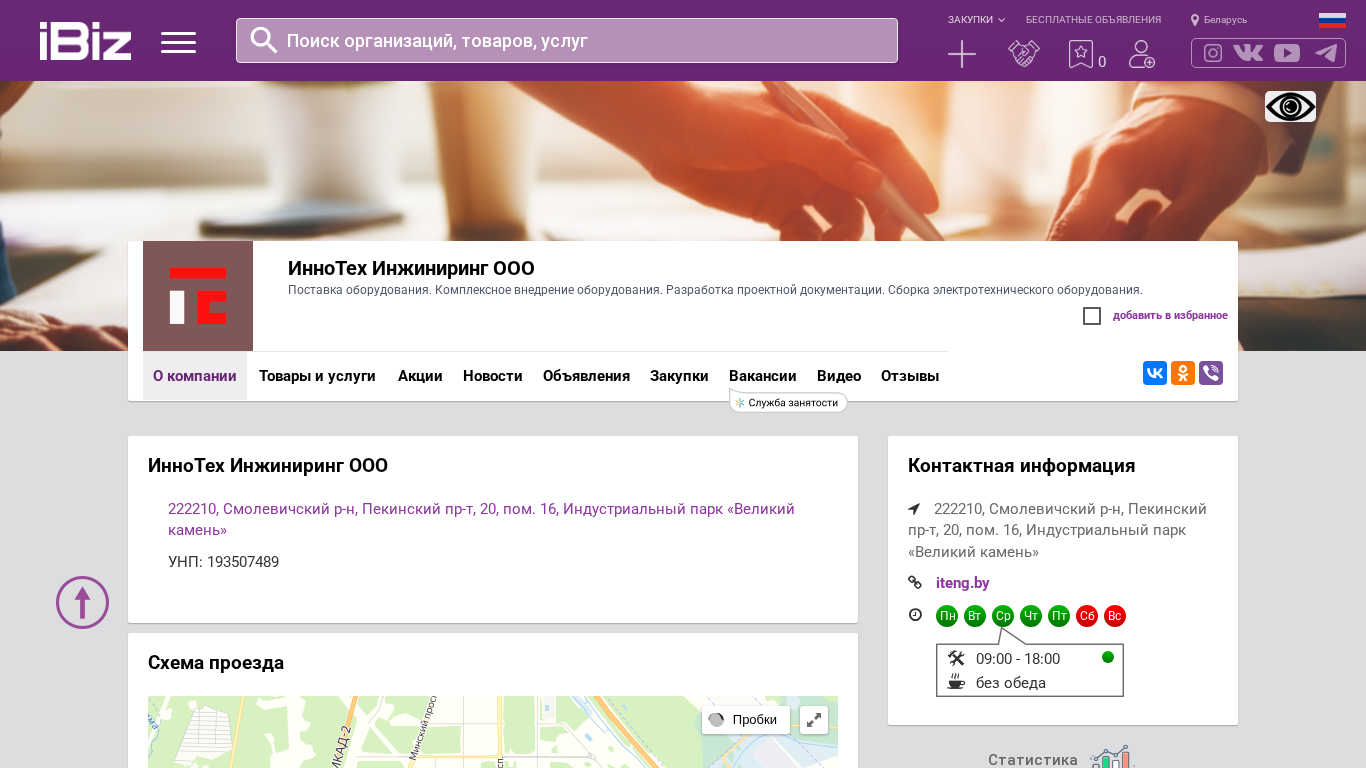Toggle the Пробки traffic layer on the map
Viewport: 1366px width, 768px height.
(x=745, y=720)
